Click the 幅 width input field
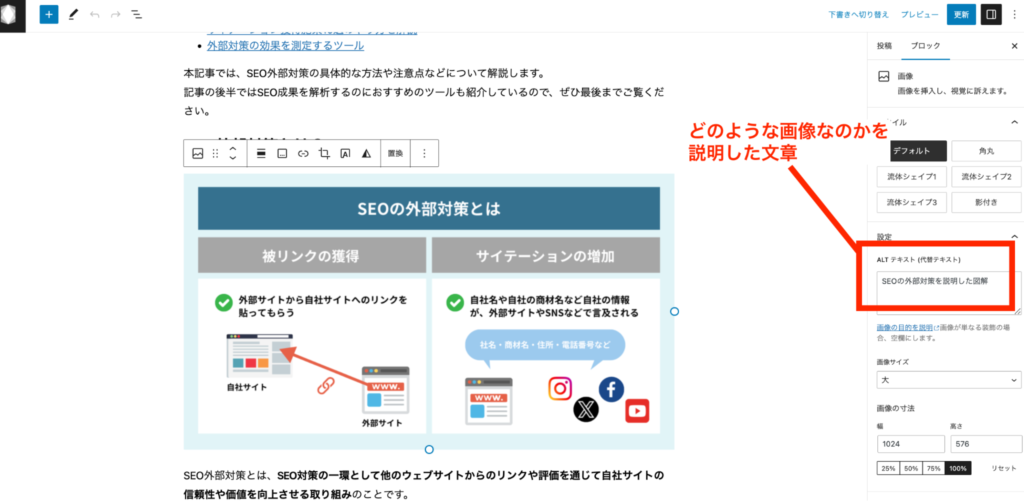The image size is (1024, 501). [x=911, y=444]
